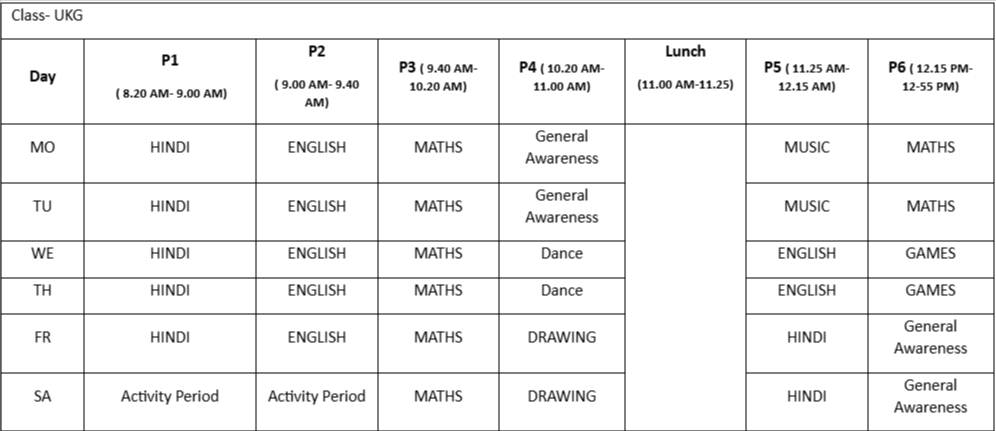Click Friday's DRAWING cell in P4
Image resolution: width=996 pixels, height=431 pixels.
(x=561, y=338)
